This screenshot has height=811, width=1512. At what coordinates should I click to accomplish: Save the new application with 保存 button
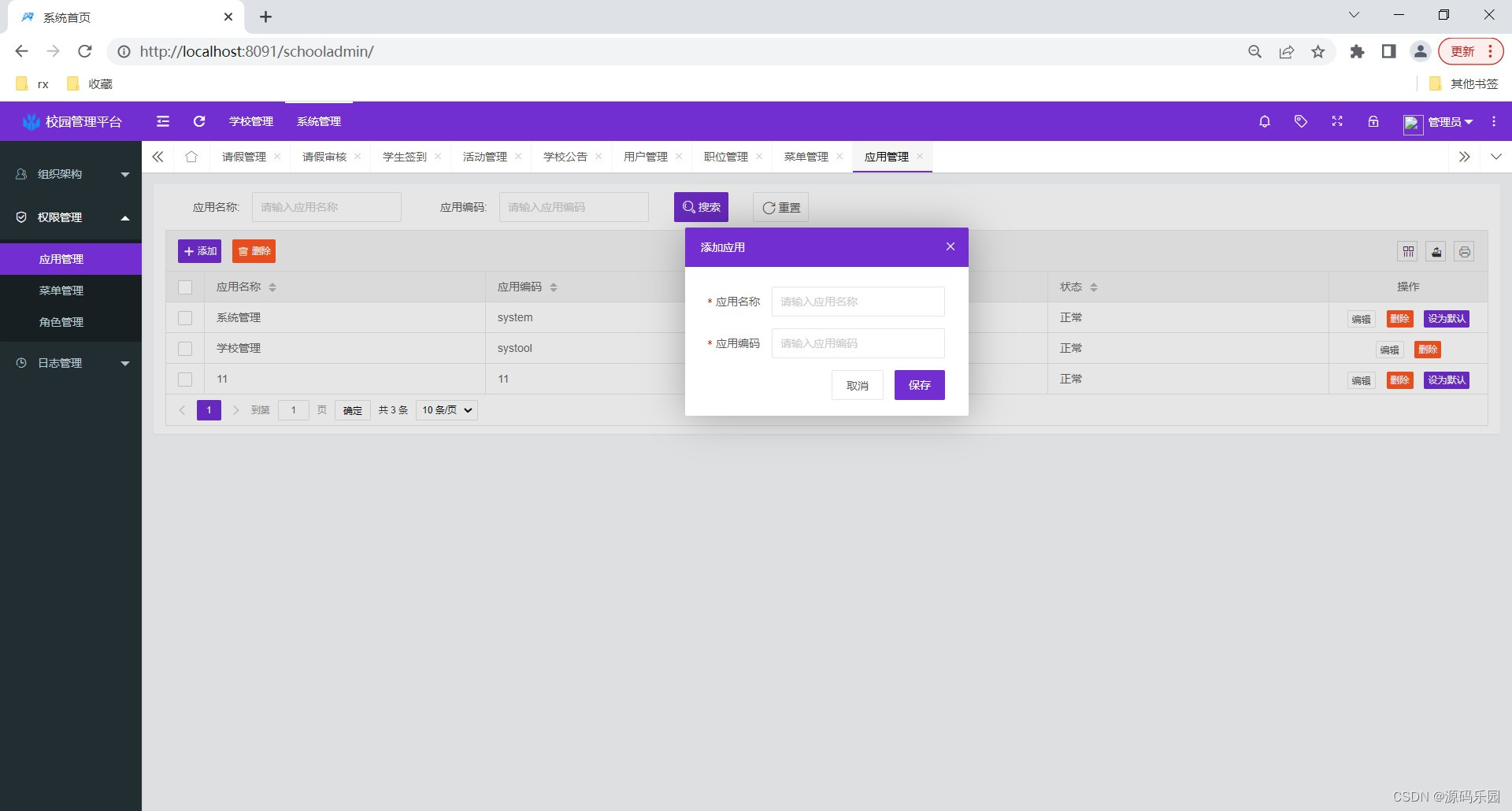[919, 385]
